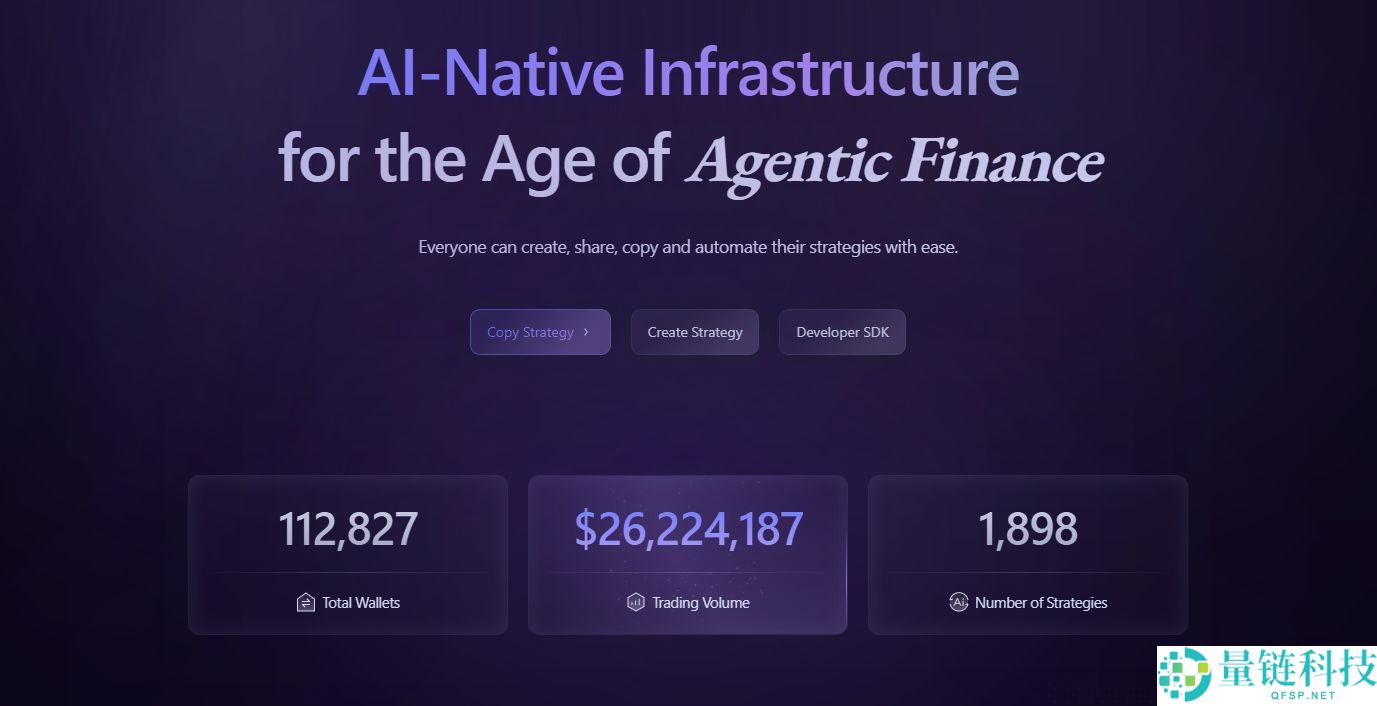Select the 112,827 wallets figure
The height and width of the screenshot is (706, 1377).
coord(348,529)
